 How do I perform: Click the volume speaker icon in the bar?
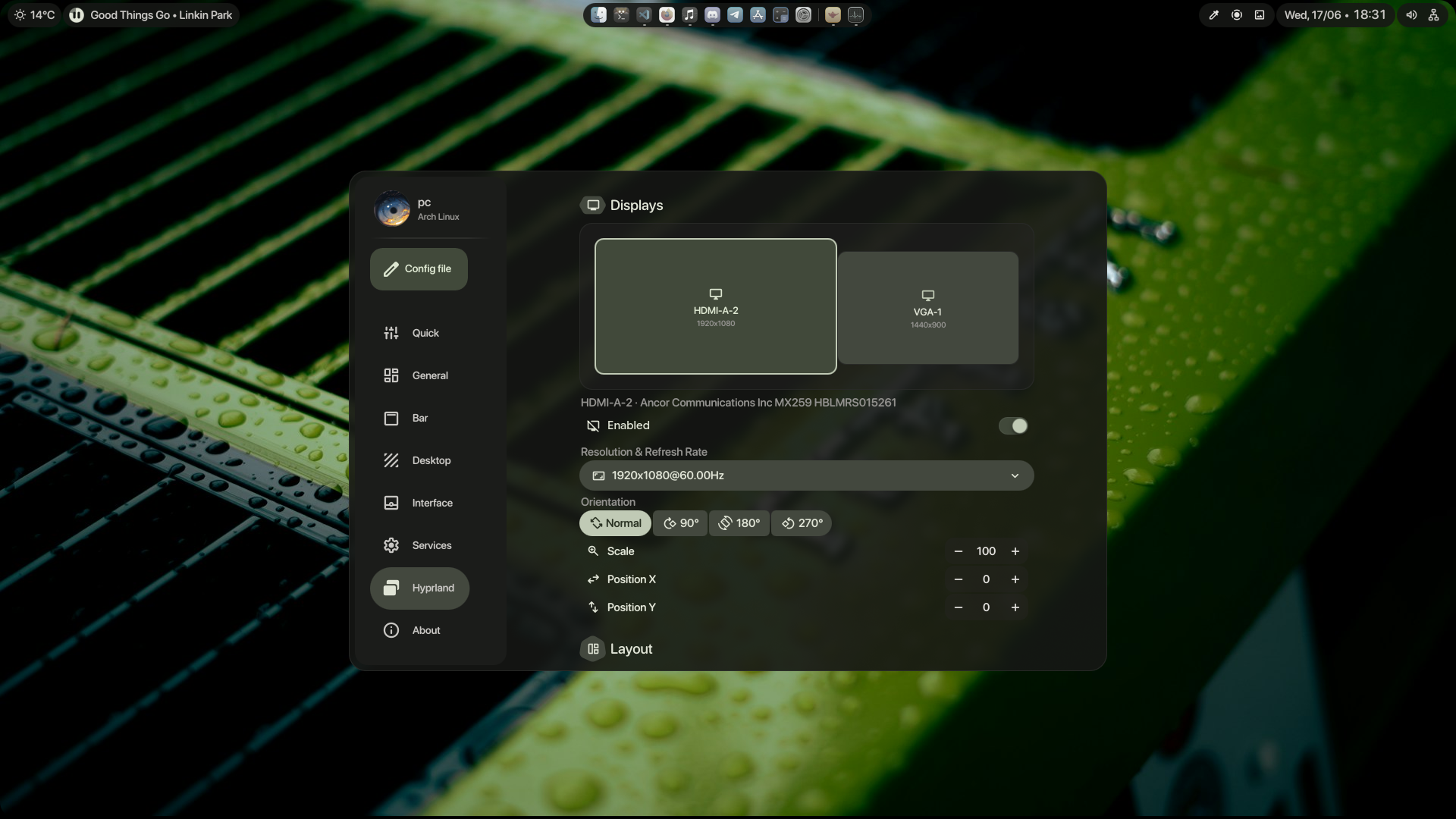pyautogui.click(x=1411, y=15)
